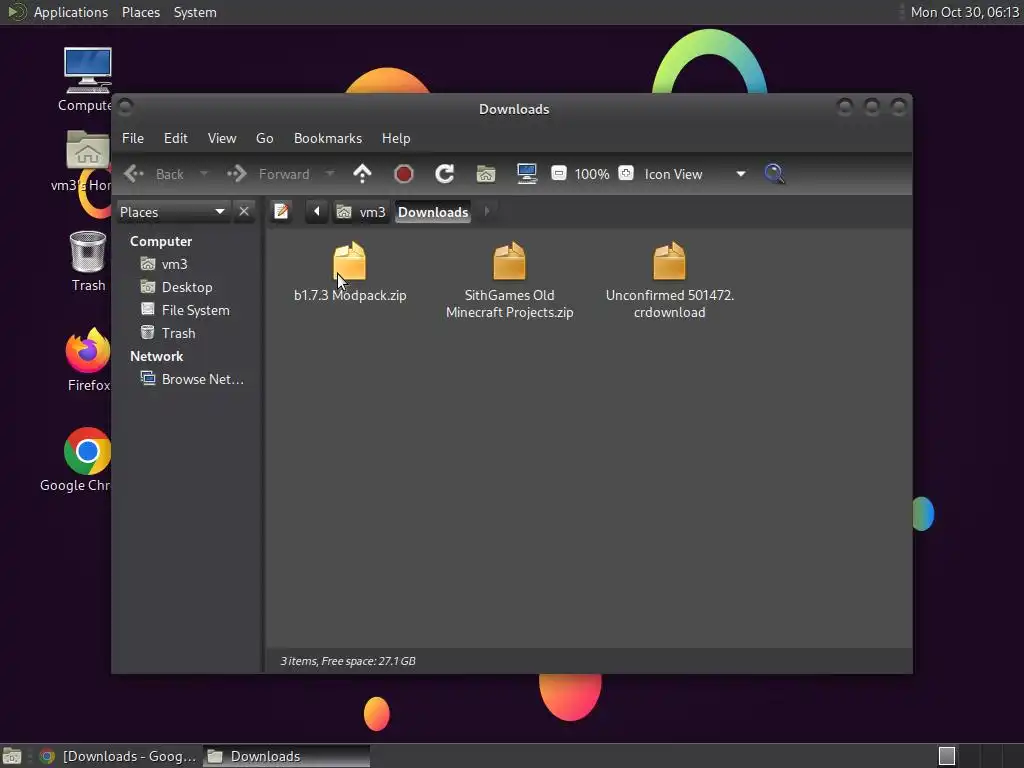Open Forward history dropdown arrow
The height and width of the screenshot is (768, 1024).
330,174
